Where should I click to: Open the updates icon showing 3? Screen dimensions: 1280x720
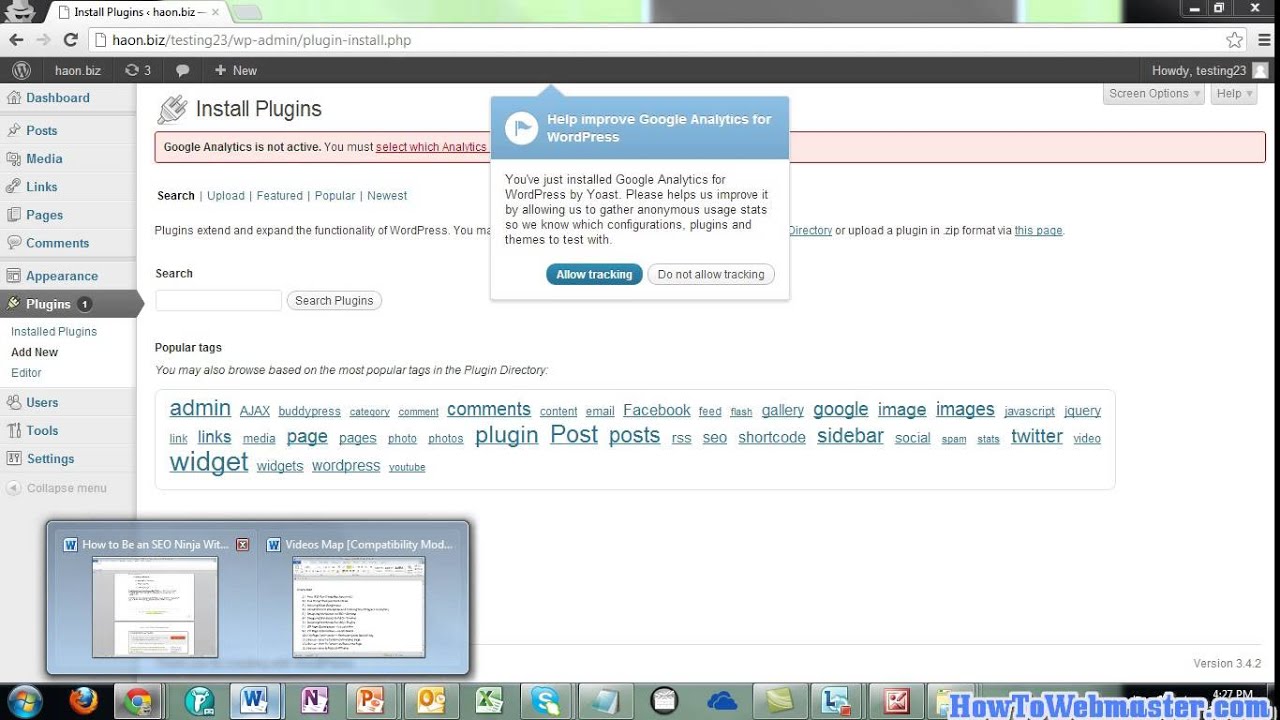coord(138,71)
